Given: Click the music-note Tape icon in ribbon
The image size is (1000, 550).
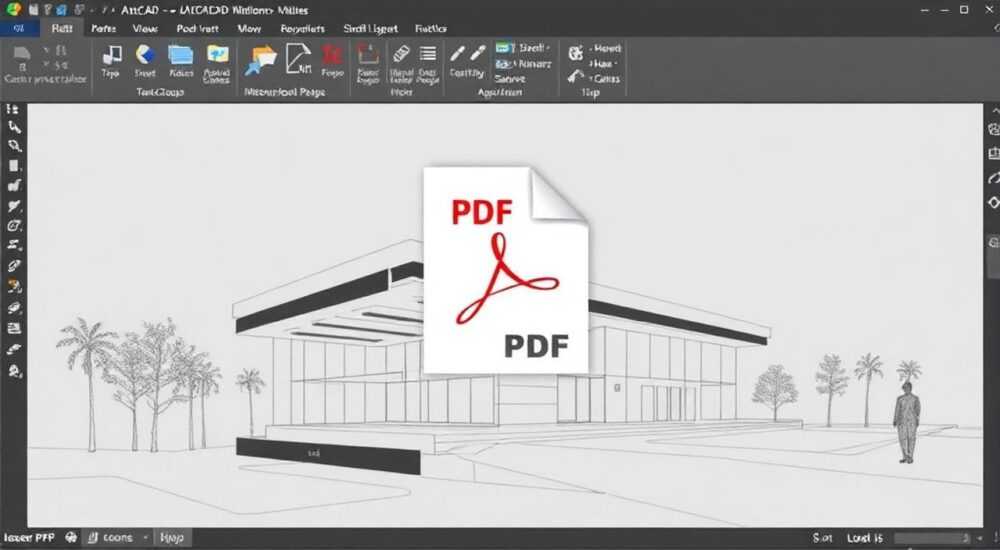Looking at the screenshot, I should (x=112, y=55).
